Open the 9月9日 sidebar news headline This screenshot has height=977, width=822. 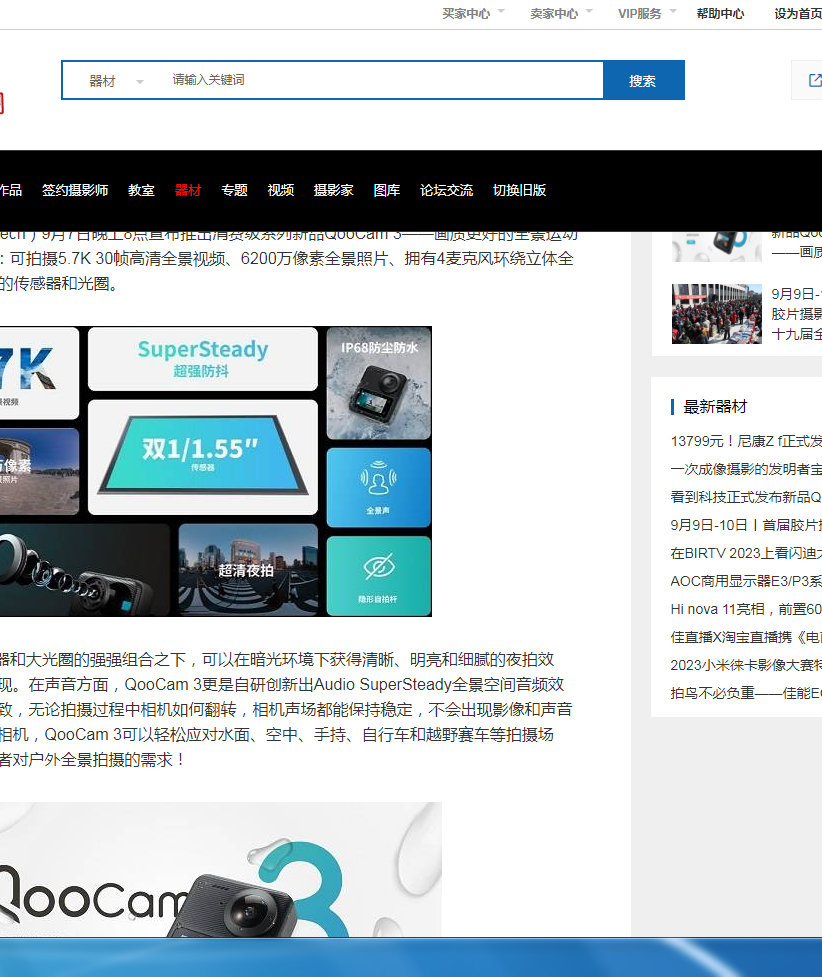click(x=796, y=314)
